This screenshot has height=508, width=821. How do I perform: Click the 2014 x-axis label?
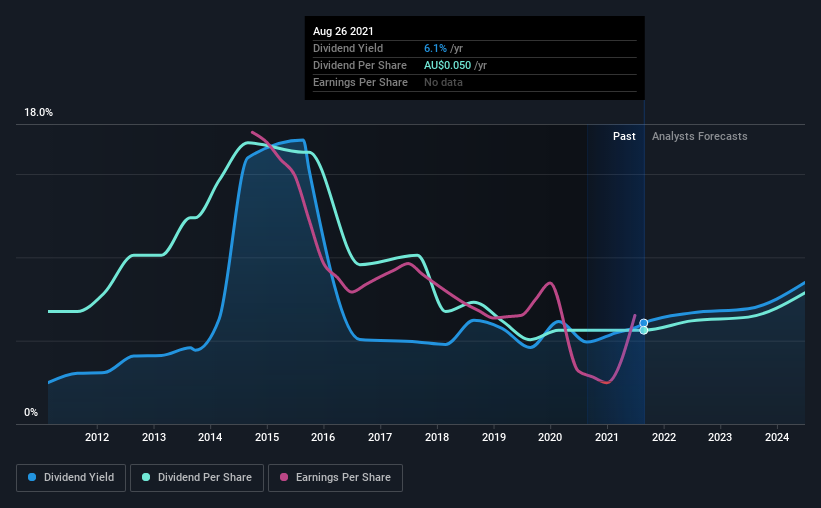(210, 437)
